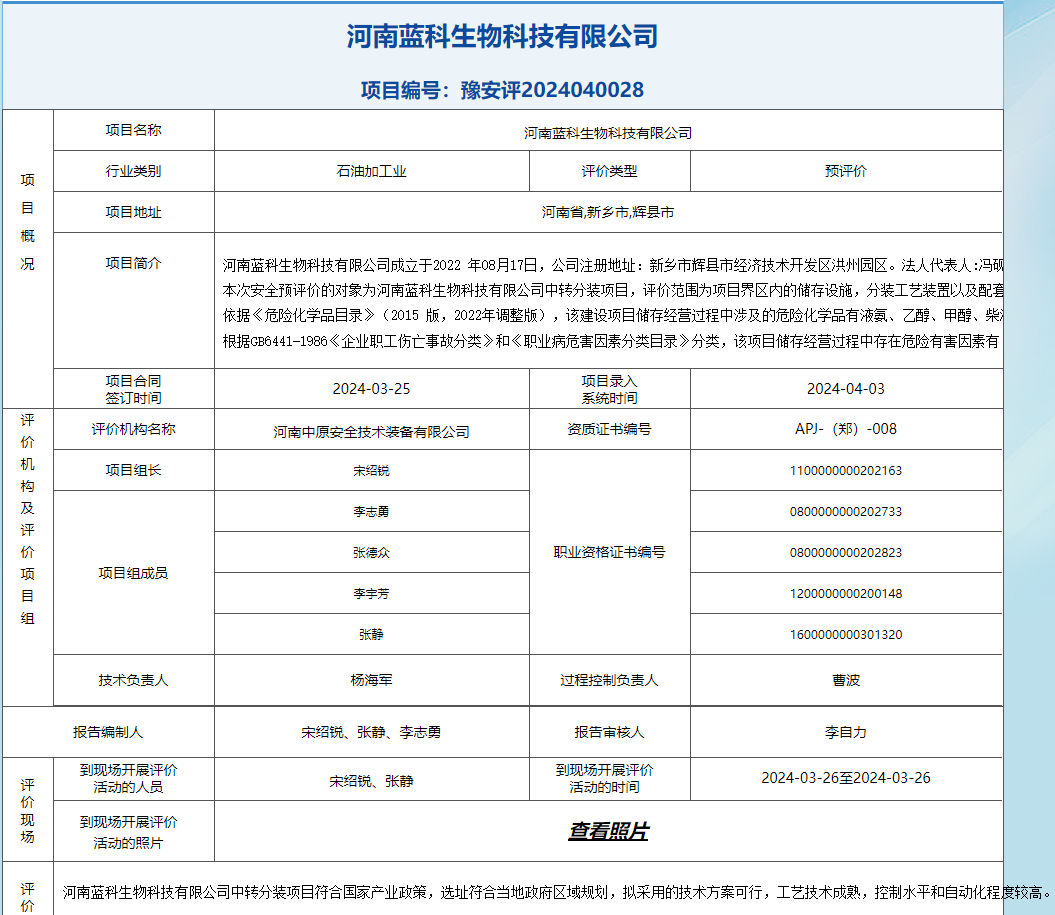Select on-site date range 2024-03-26至2024-03-26

point(846,778)
